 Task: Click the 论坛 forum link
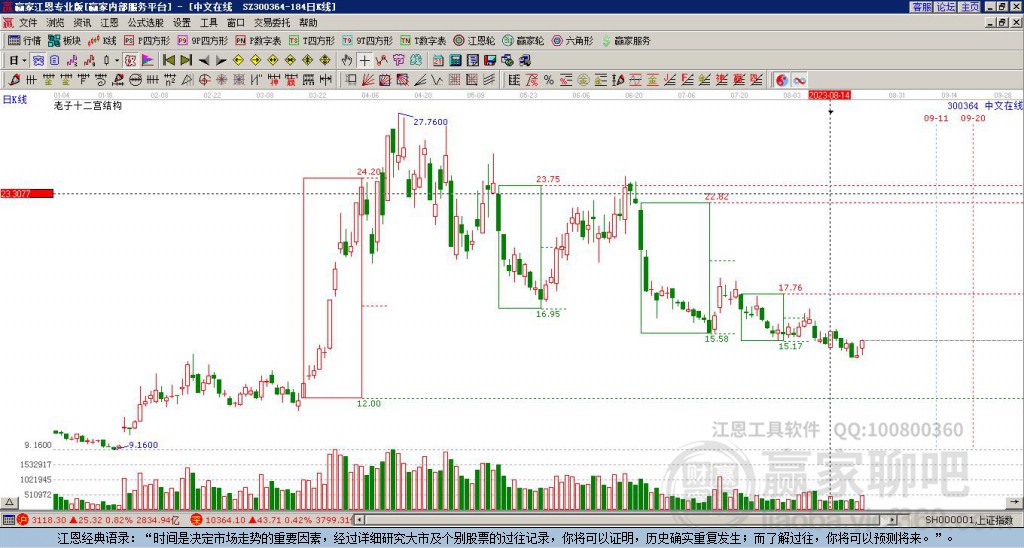click(945, 7)
